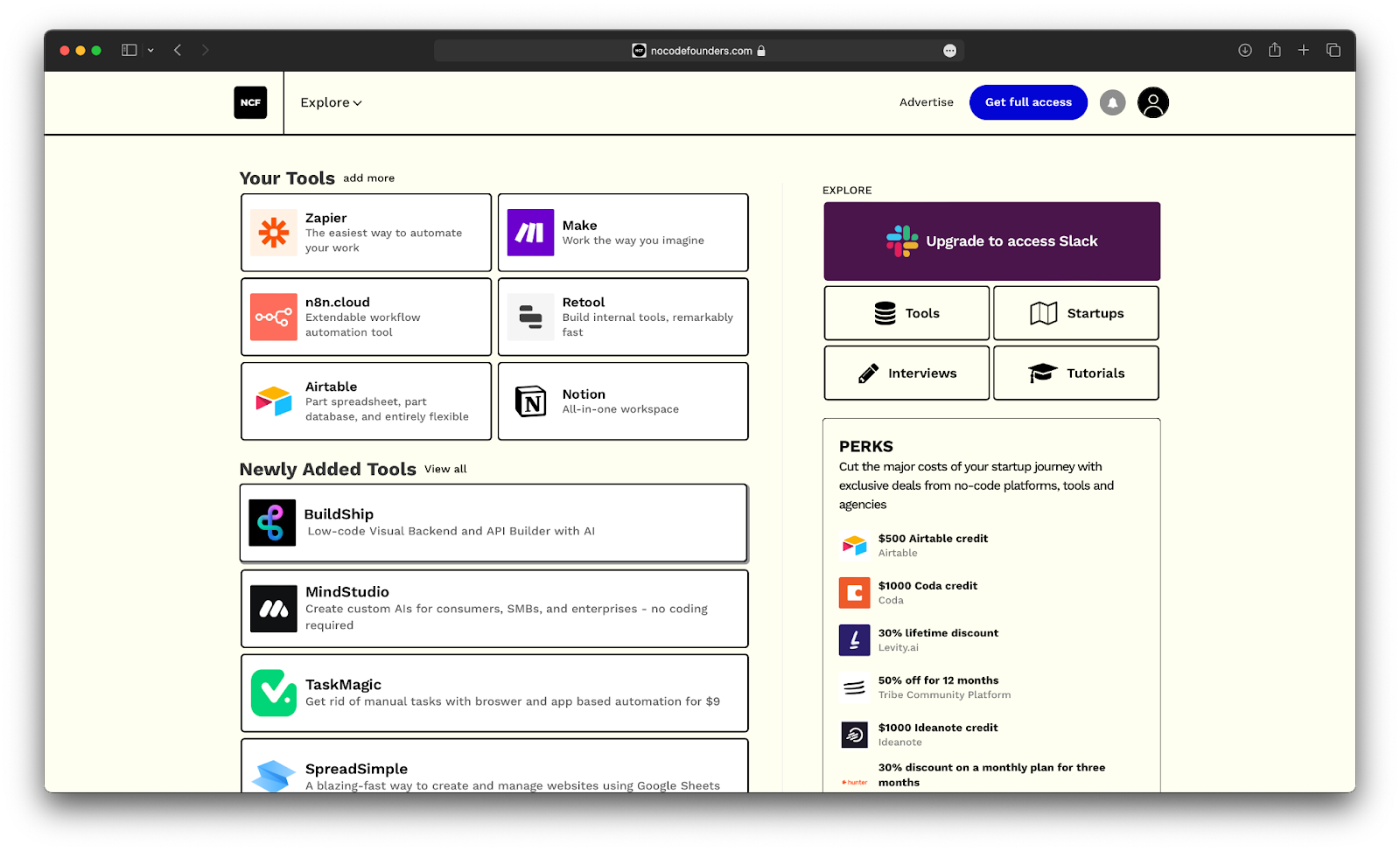
Task: Click the Levity.ai perk logo icon
Action: [854, 639]
